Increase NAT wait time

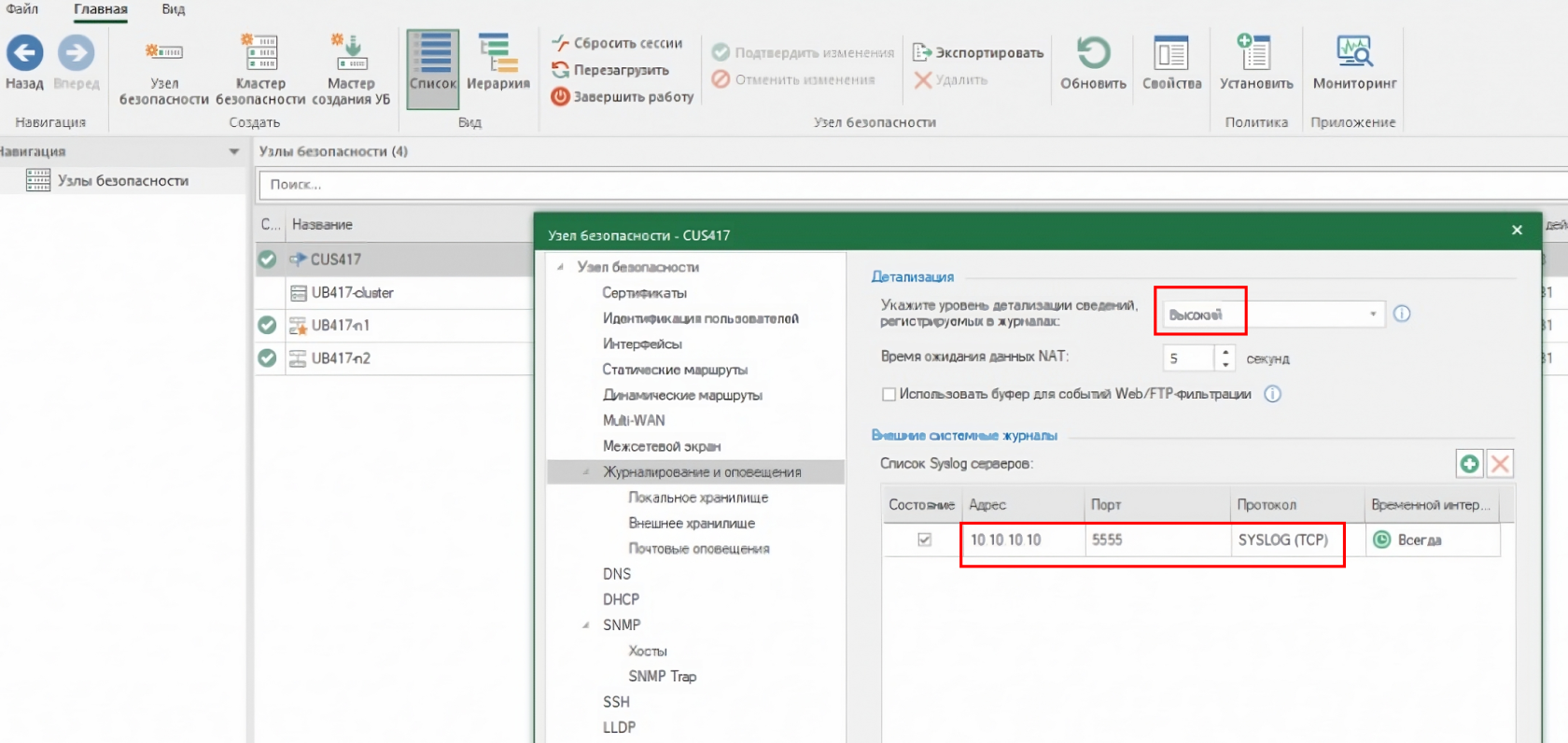point(1225,351)
